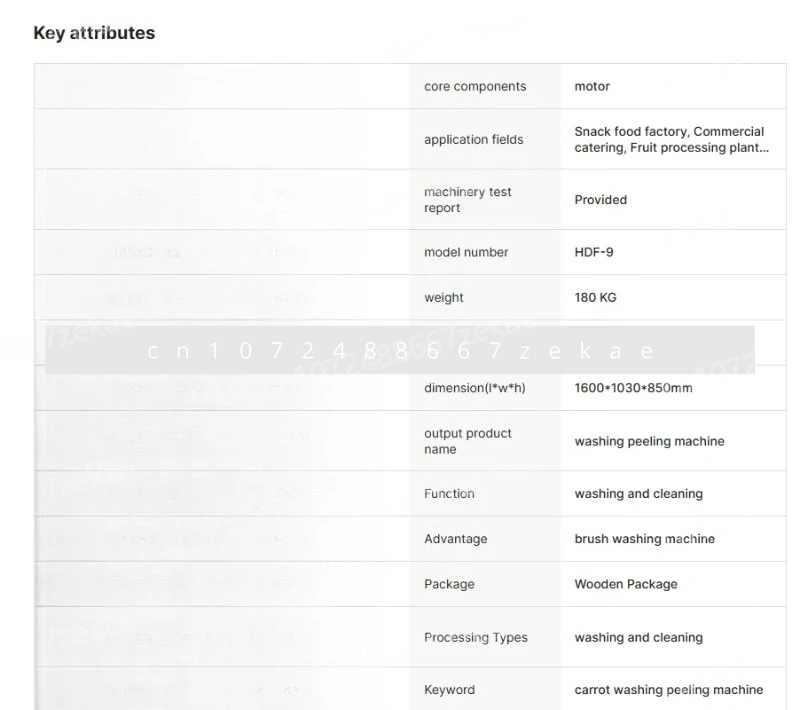The width and height of the screenshot is (800, 710).
Task: Click the model number label
Action: (x=466, y=253)
